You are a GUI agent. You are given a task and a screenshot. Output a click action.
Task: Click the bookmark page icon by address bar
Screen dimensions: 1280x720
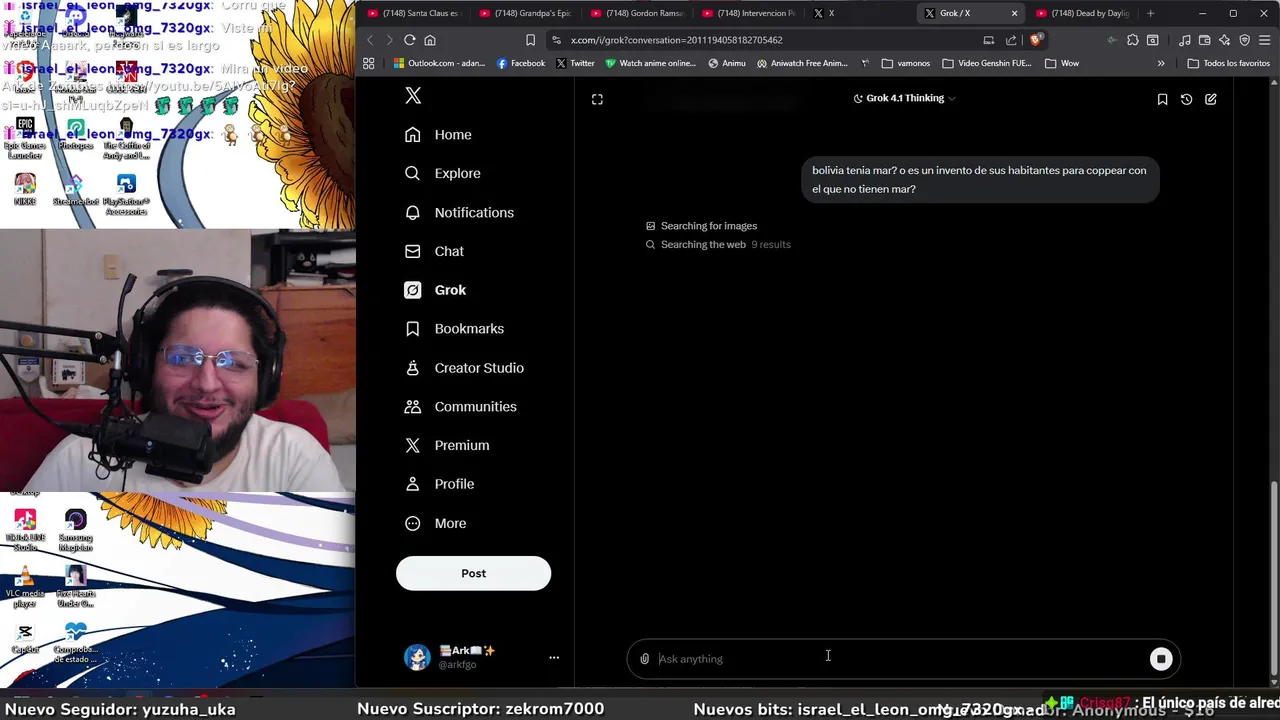530,40
